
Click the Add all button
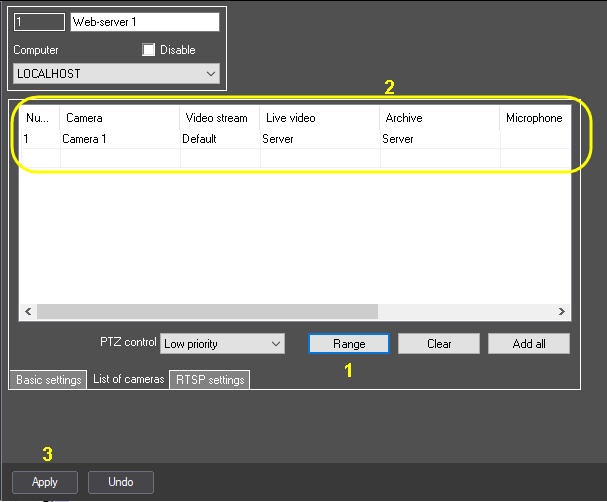(x=528, y=344)
